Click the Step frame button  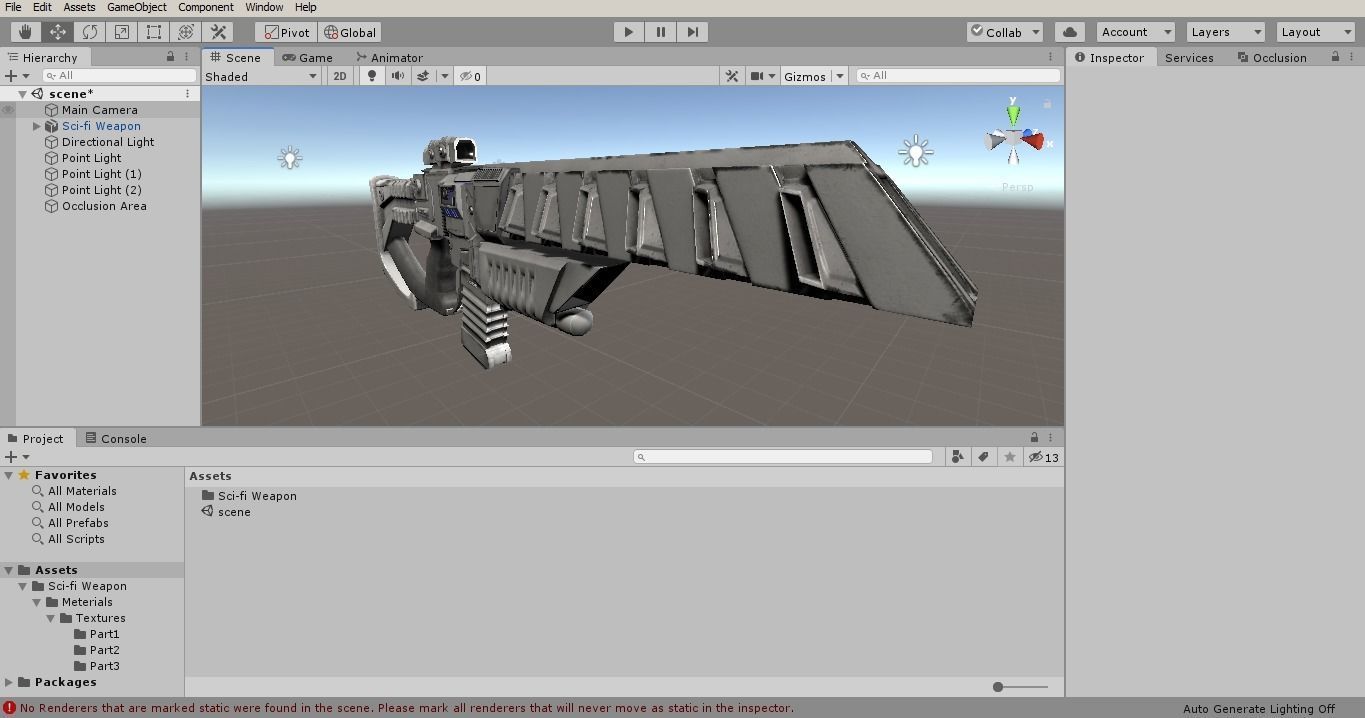coord(692,32)
